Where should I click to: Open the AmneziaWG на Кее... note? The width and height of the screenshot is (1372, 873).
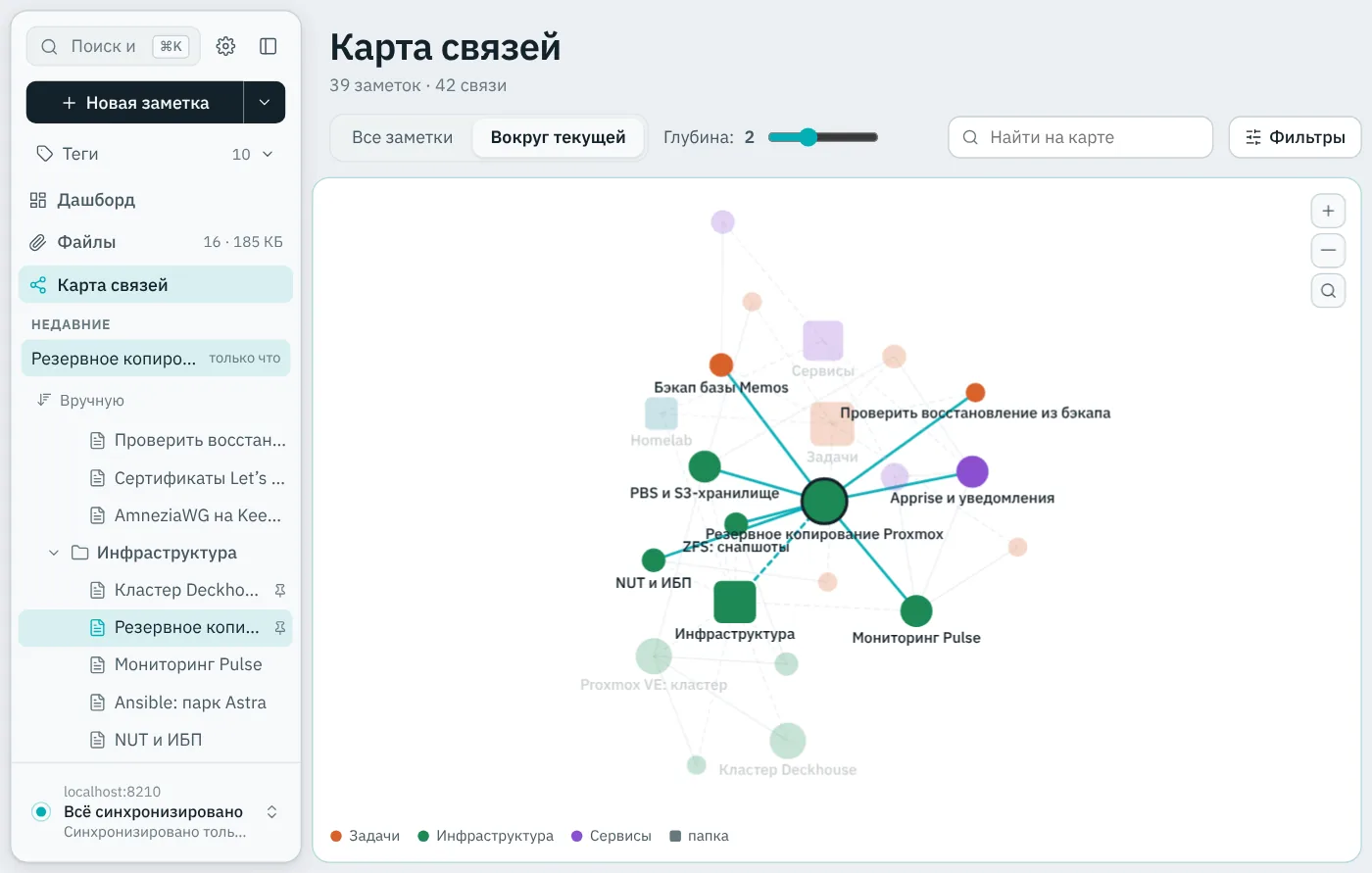155,515
